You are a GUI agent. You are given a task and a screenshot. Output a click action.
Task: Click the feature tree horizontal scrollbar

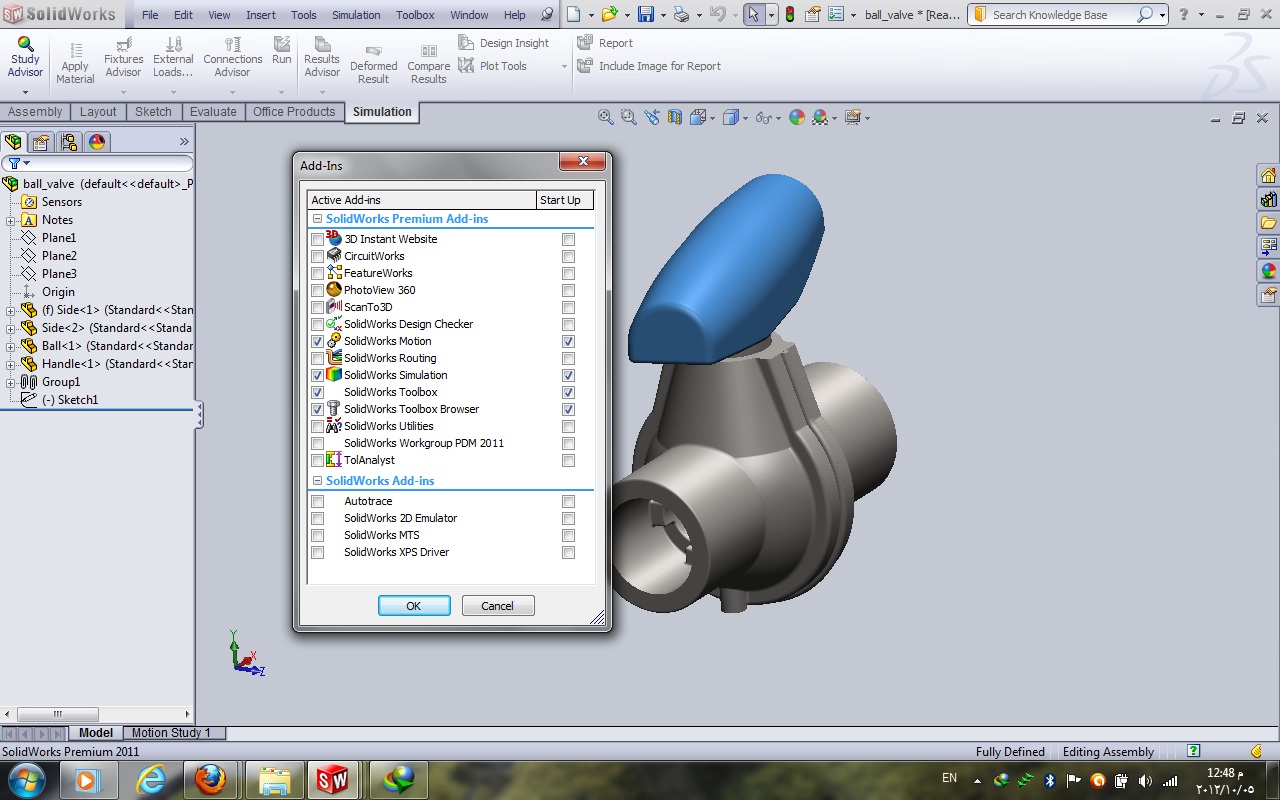(x=58, y=714)
